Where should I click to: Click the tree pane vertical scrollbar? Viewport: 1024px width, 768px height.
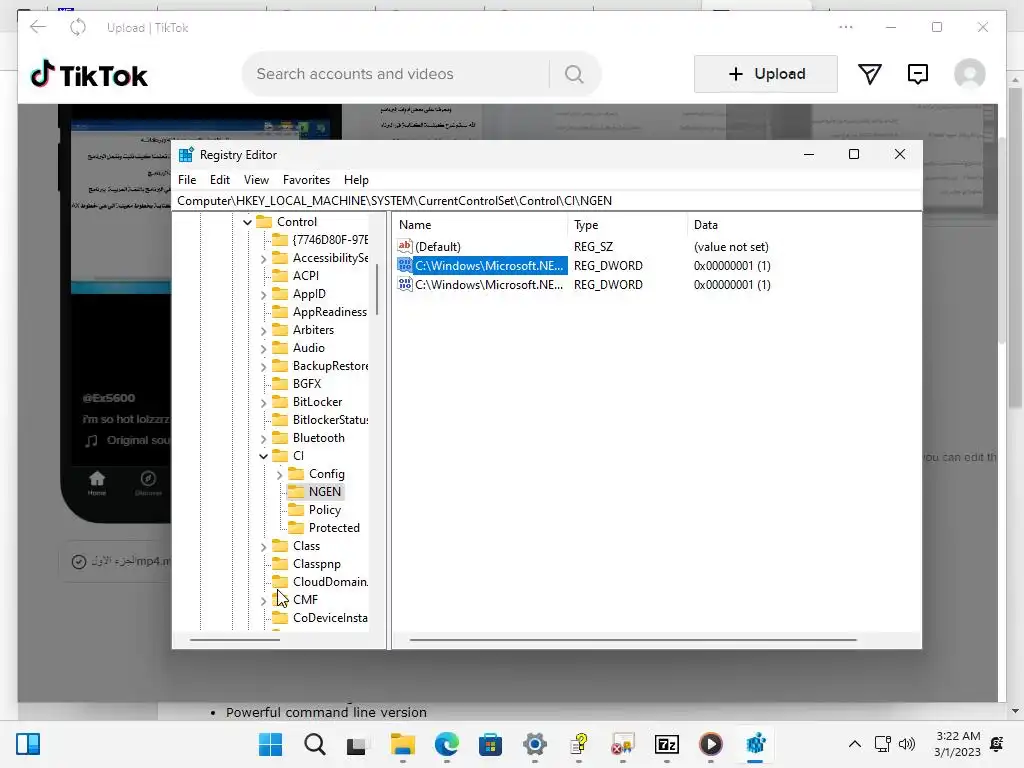pos(377,291)
